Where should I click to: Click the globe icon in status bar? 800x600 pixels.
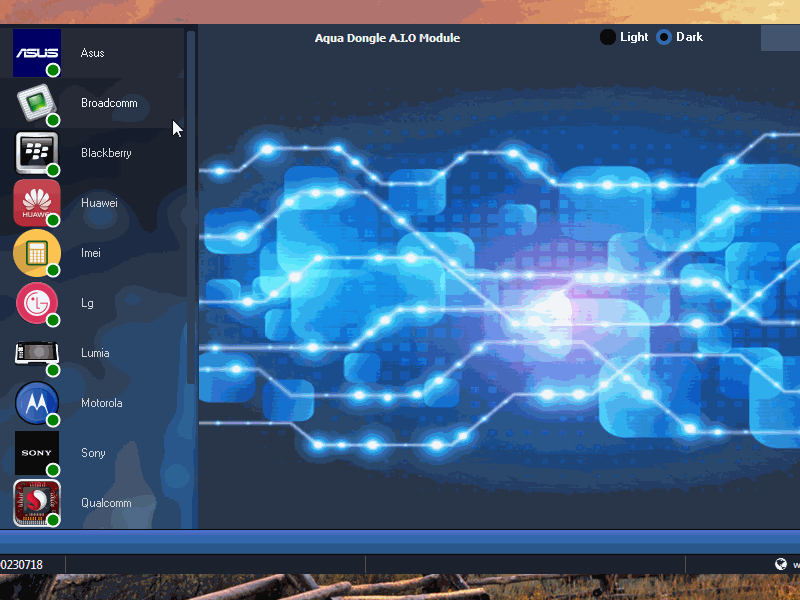tap(781, 564)
